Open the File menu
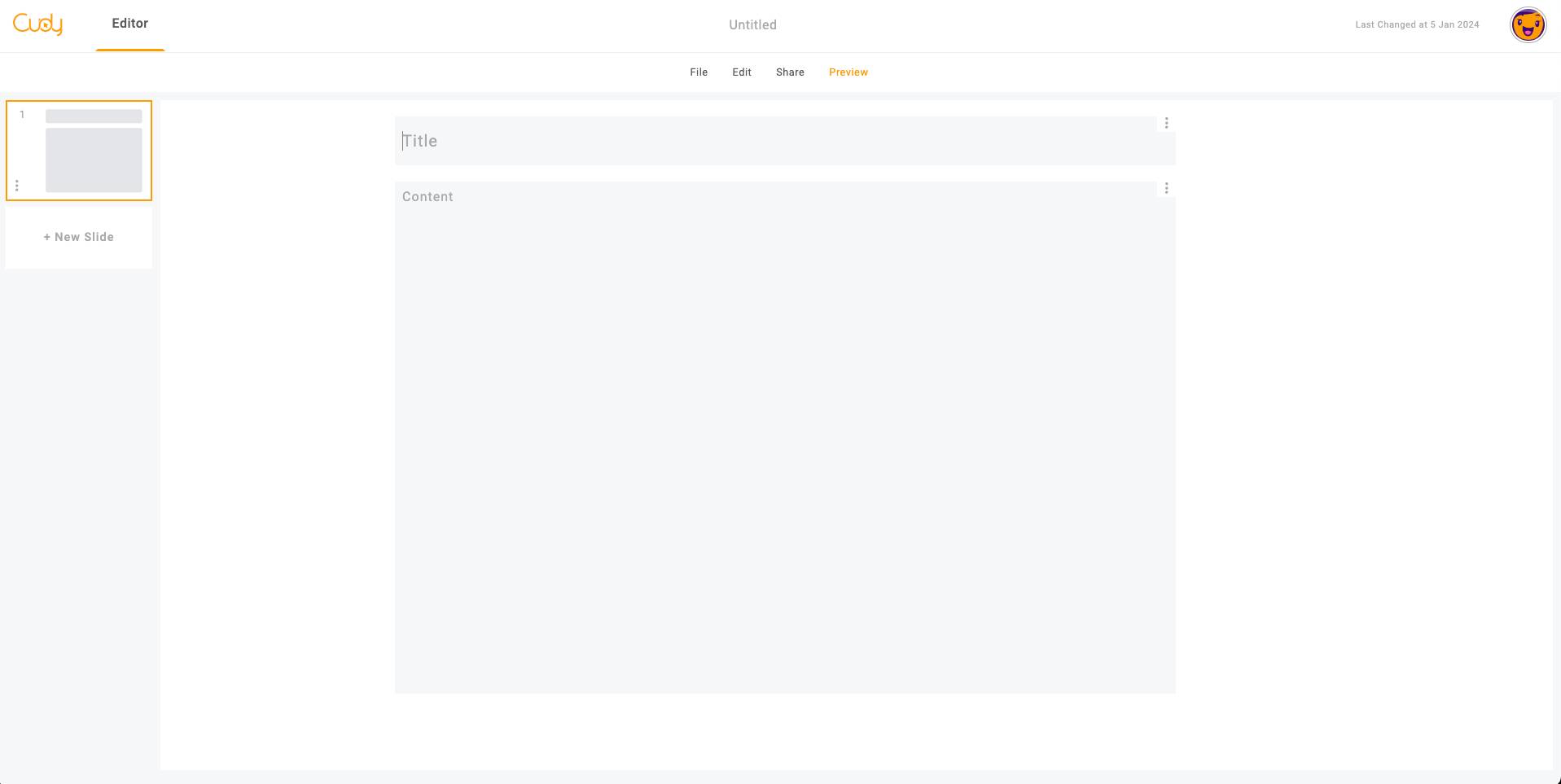1561x784 pixels. point(699,72)
